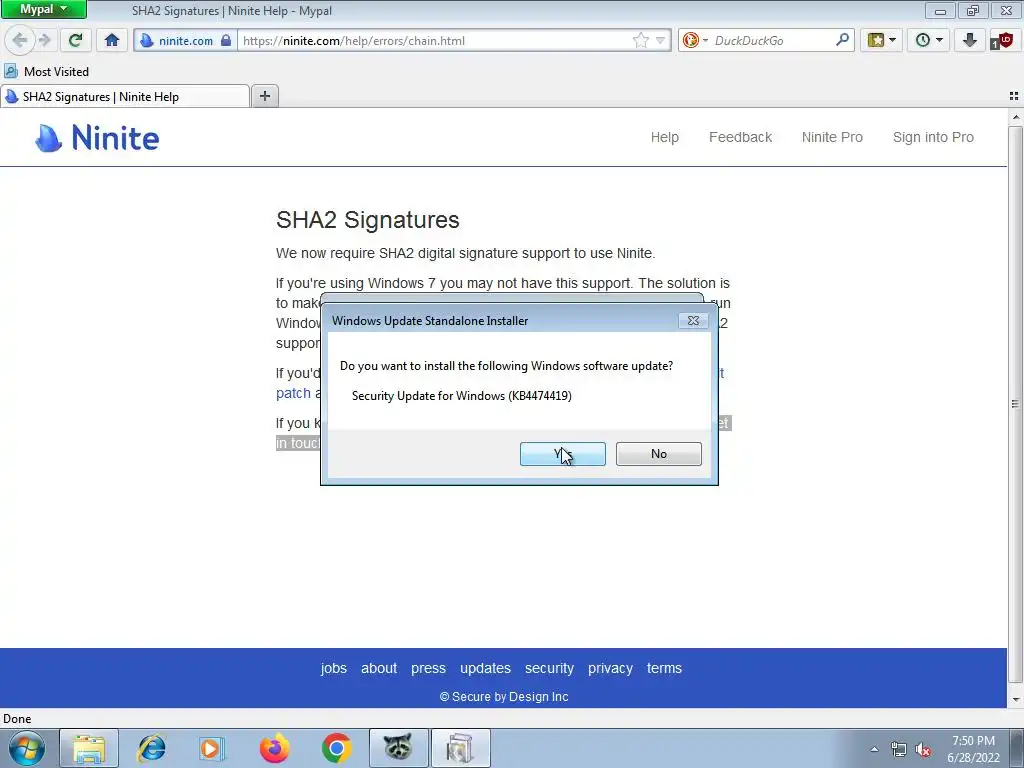Open the bookmarks menu button
Viewport: 1024px width, 768px height.
(x=881, y=40)
